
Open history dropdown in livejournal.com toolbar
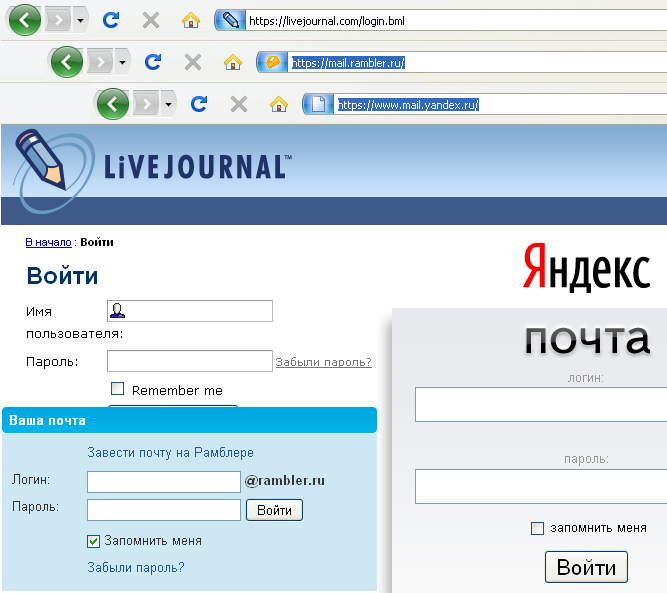tap(80, 20)
